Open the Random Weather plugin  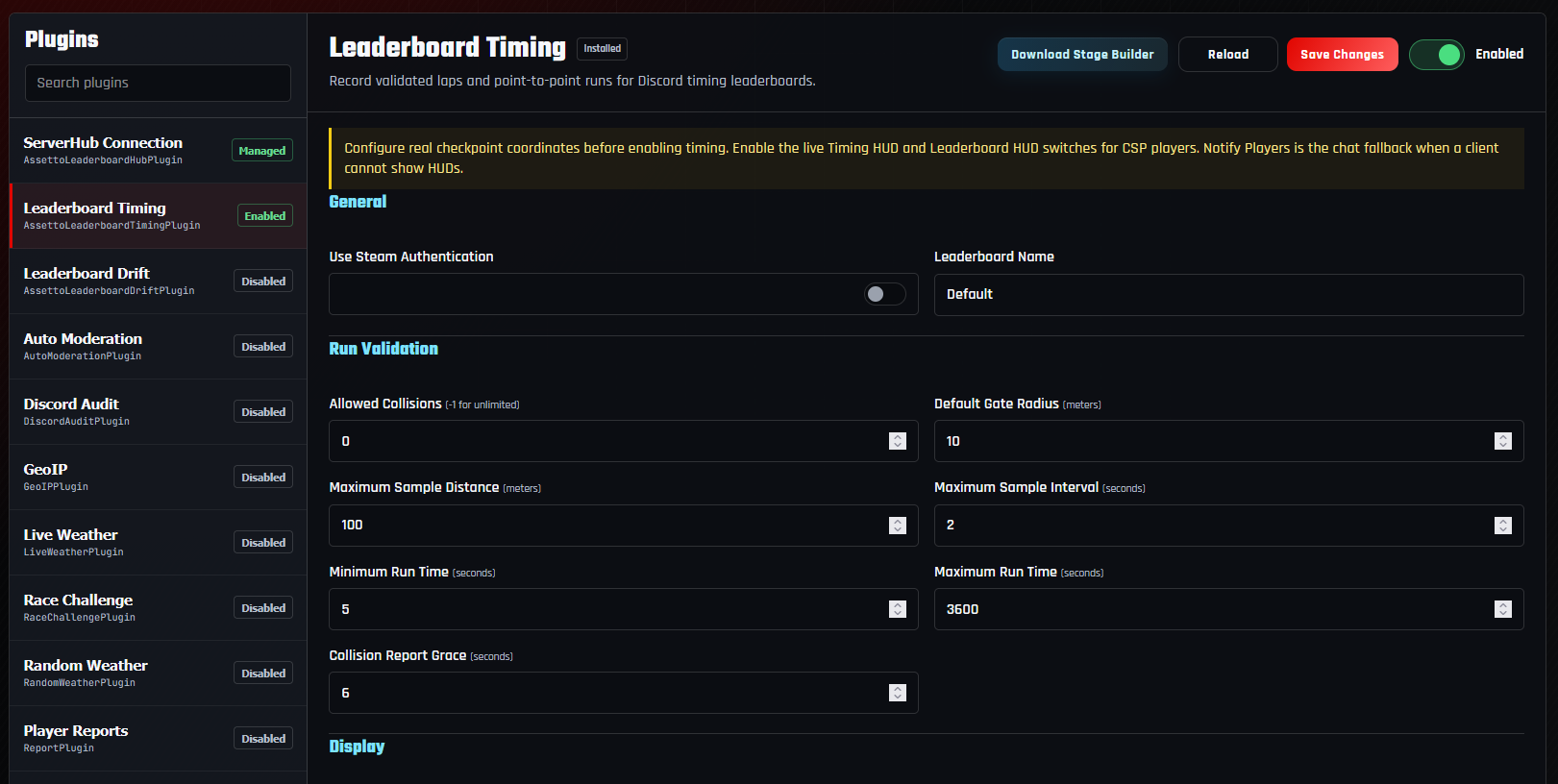(x=158, y=674)
